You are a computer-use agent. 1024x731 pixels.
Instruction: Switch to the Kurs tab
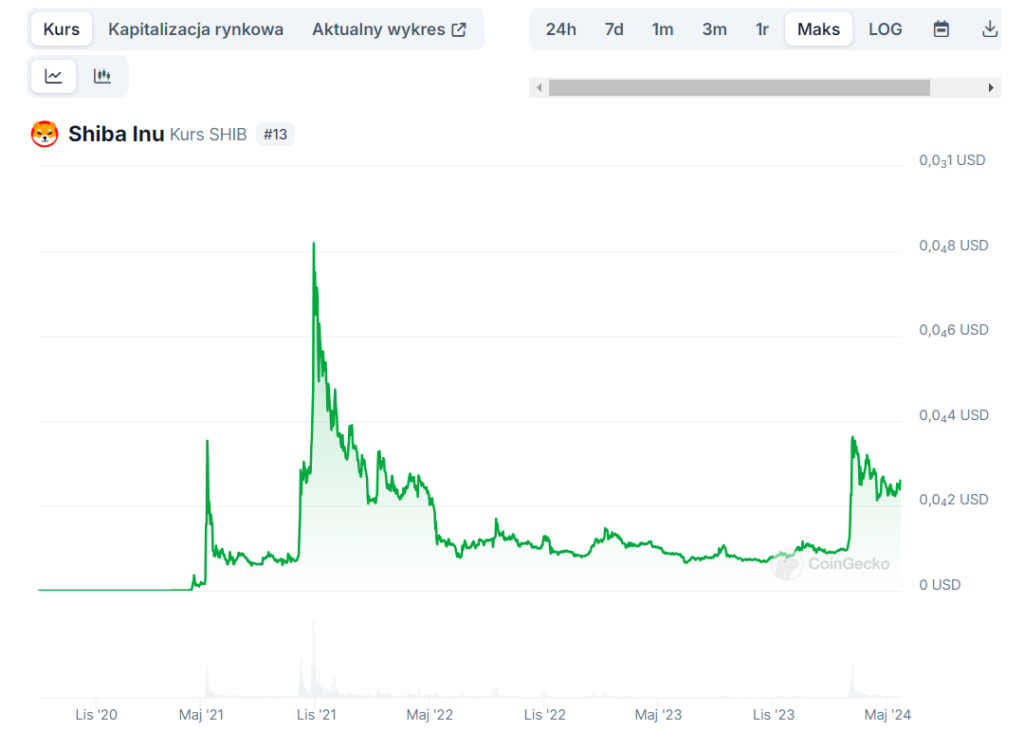(61, 29)
